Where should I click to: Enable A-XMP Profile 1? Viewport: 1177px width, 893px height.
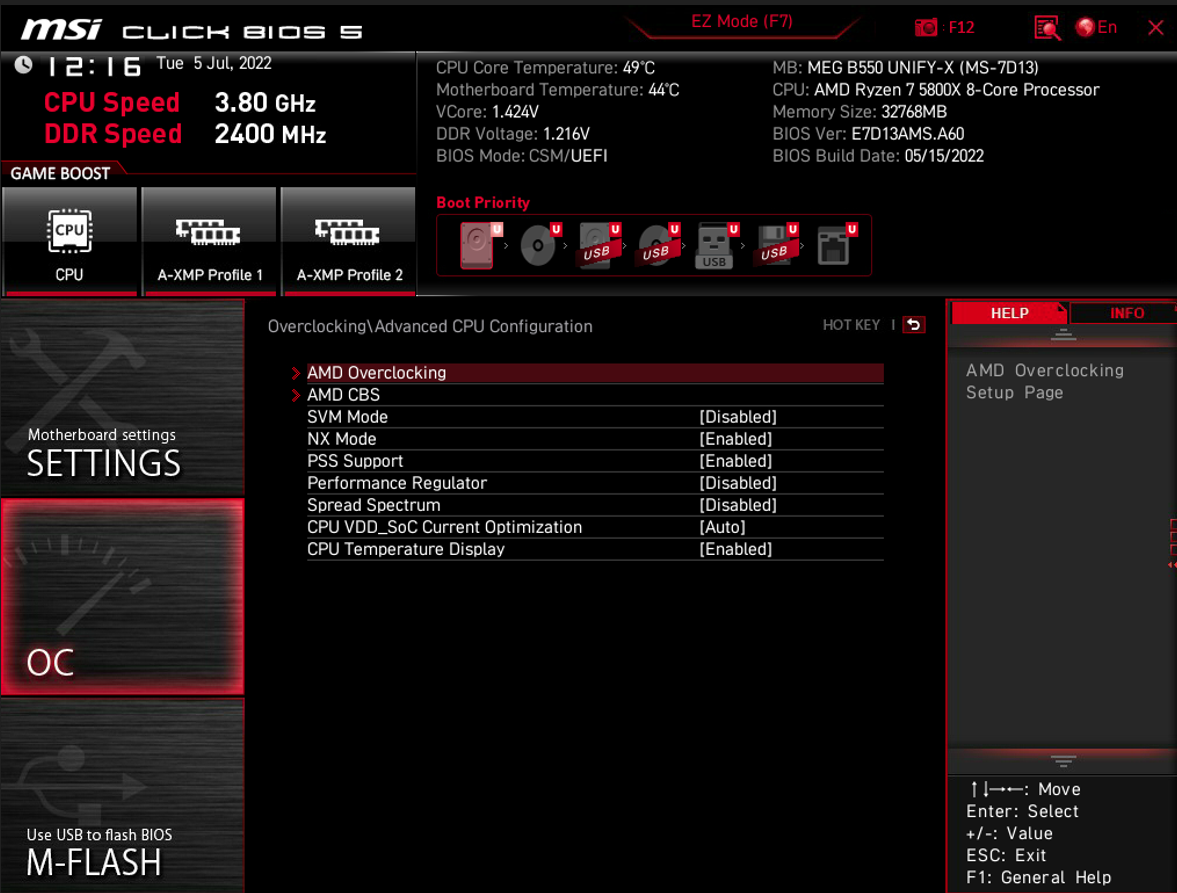coord(209,242)
